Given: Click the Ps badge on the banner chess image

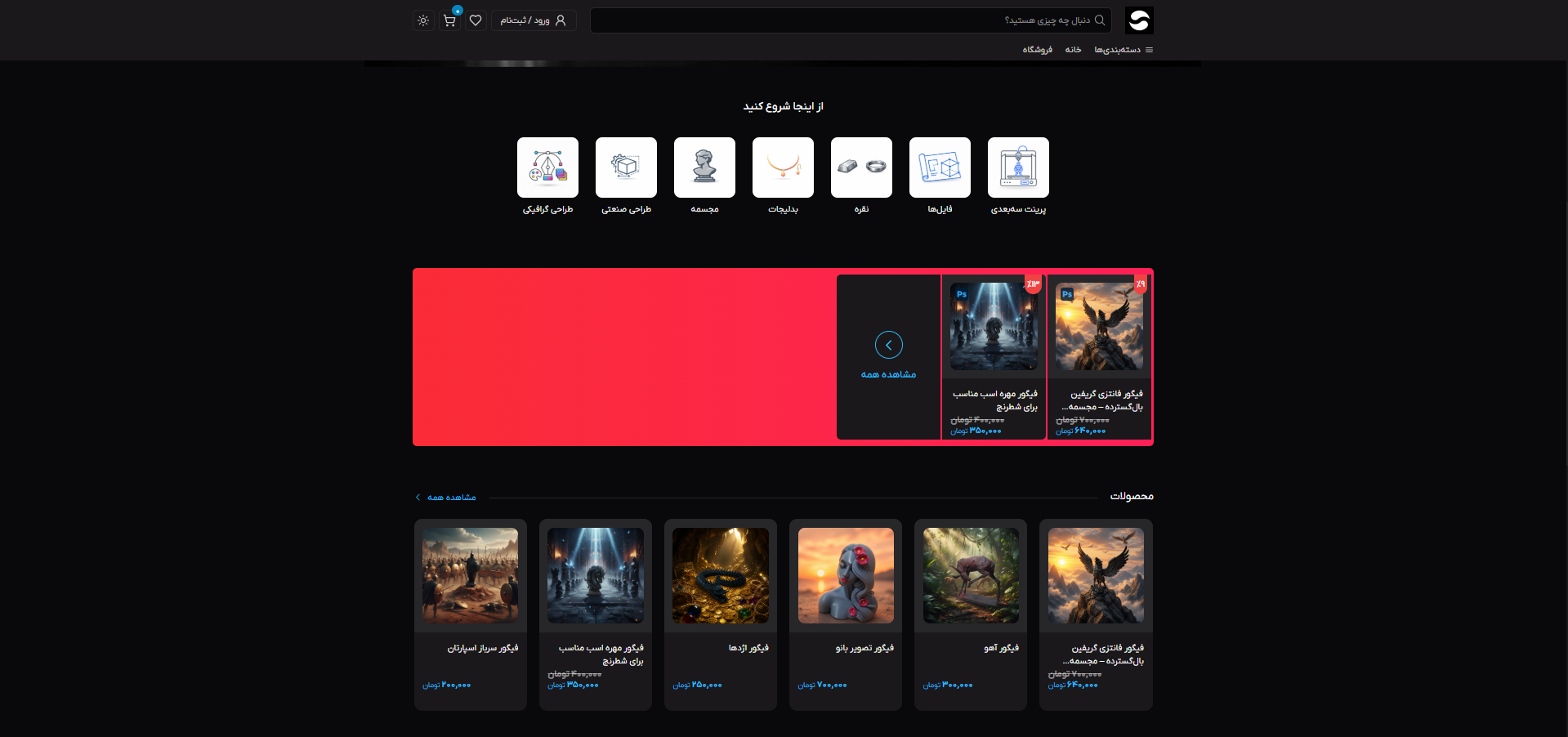Looking at the screenshot, I should click(x=962, y=294).
